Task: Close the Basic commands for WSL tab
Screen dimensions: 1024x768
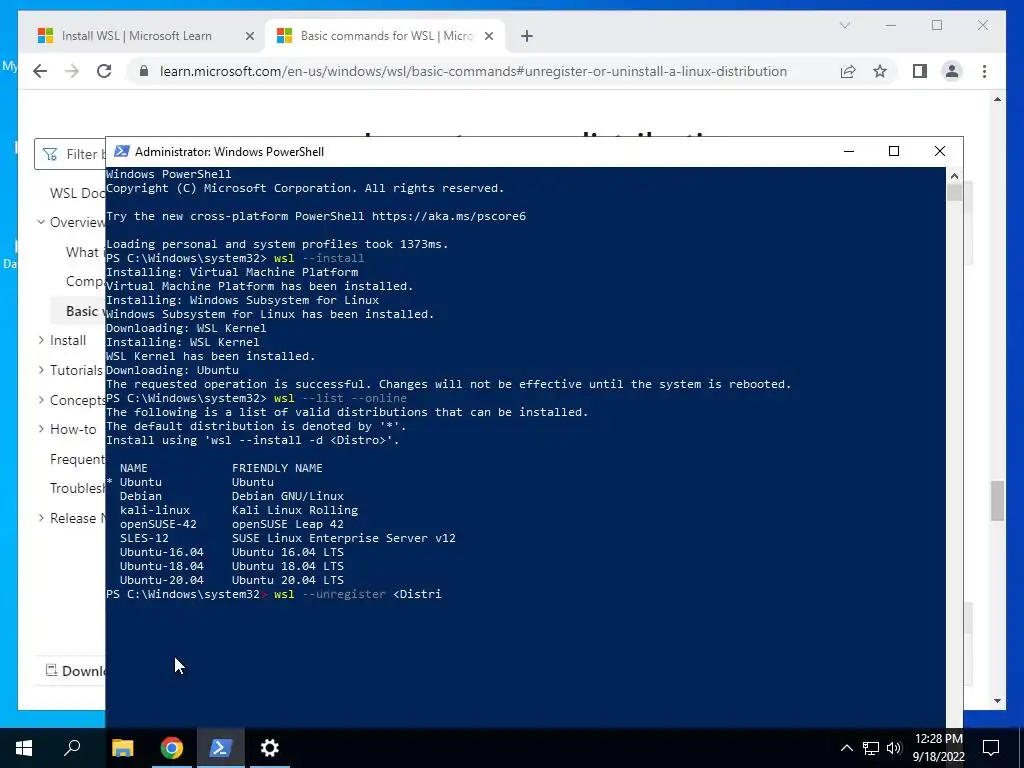Action: coord(488,36)
